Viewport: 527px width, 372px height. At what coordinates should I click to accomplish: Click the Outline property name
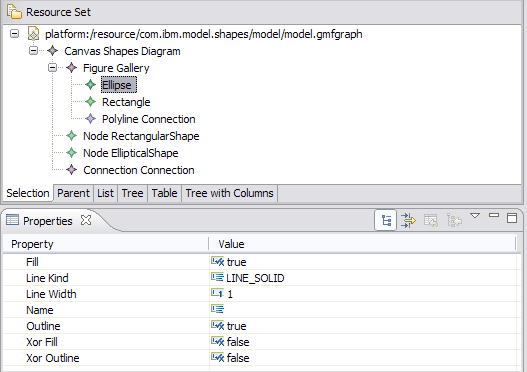tap(43, 326)
